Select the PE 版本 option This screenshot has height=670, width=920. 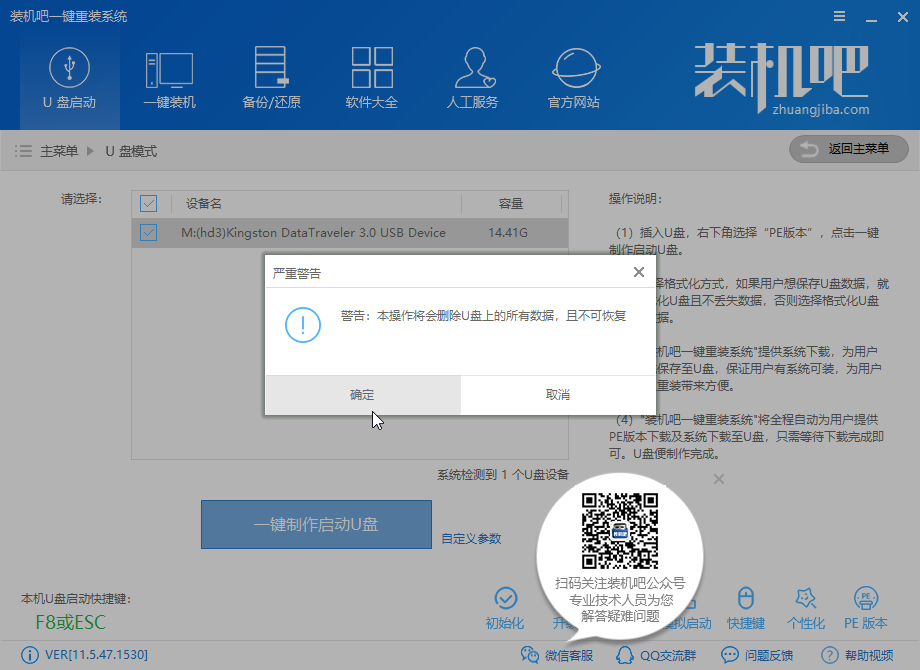tap(866, 608)
